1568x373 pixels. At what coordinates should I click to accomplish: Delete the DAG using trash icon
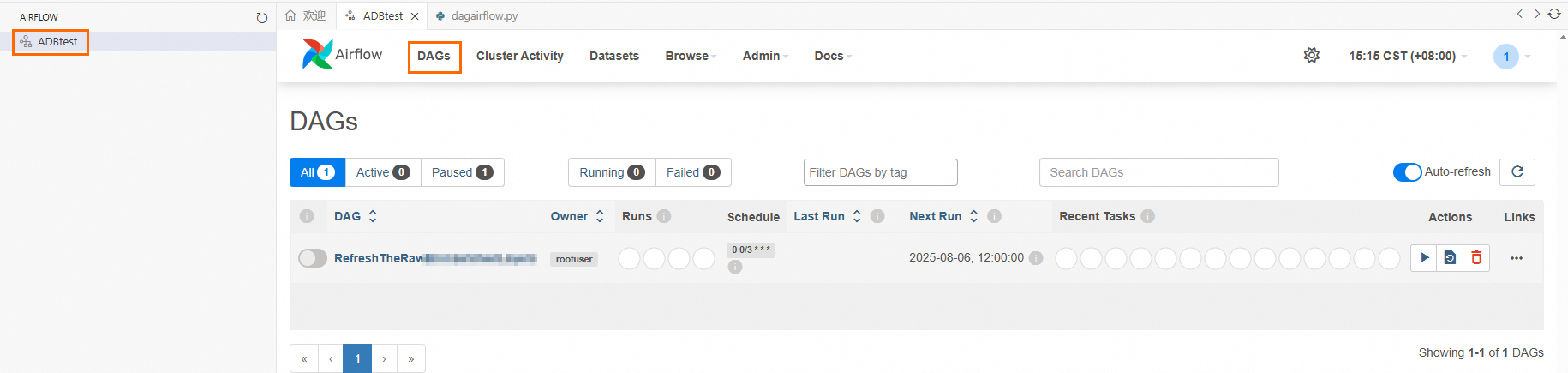[1476, 257]
